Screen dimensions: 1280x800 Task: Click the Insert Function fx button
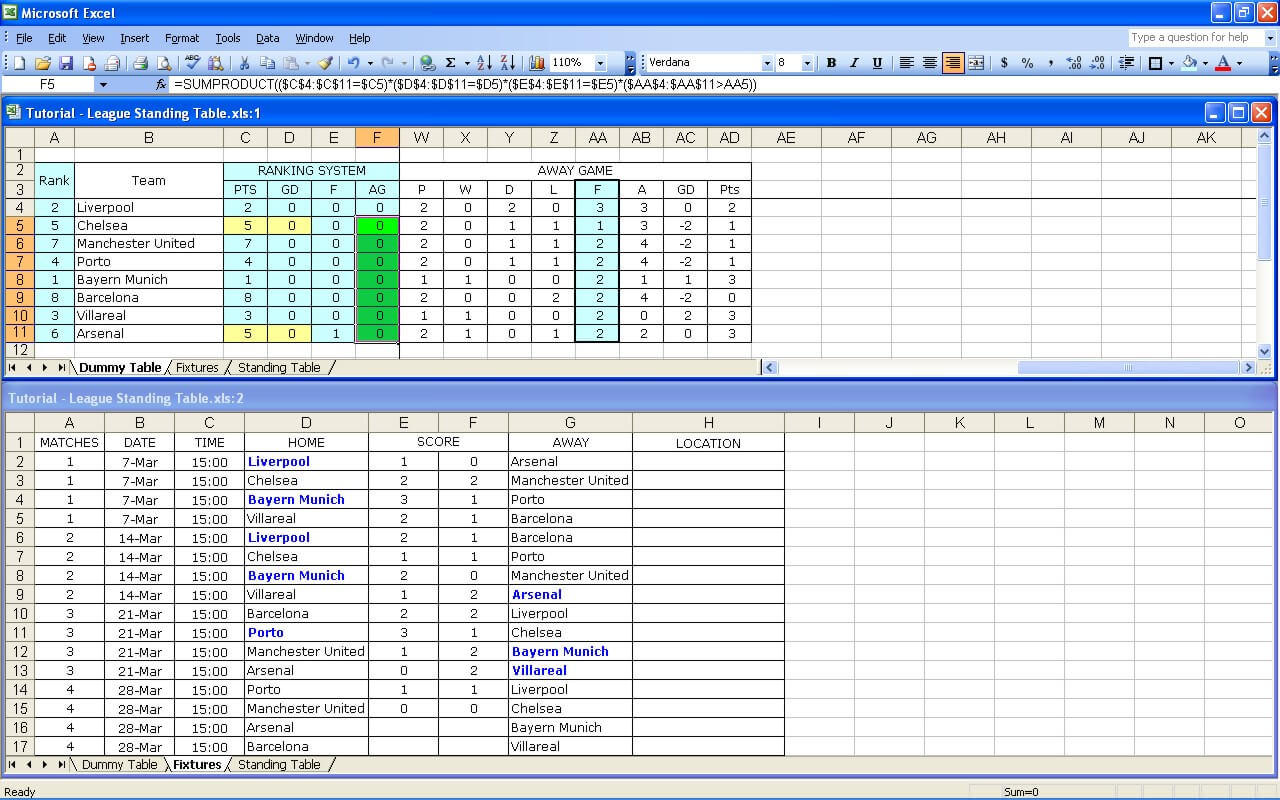coord(161,85)
